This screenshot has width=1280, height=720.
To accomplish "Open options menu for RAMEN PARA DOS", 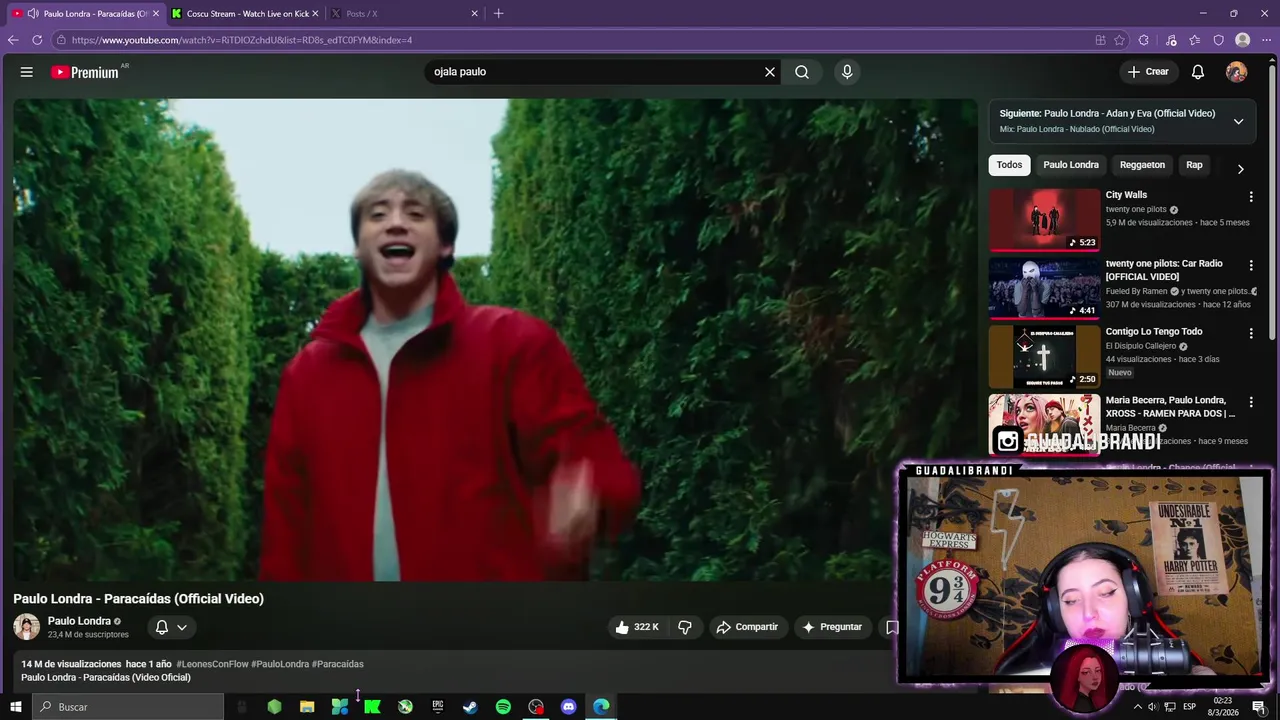I will pos(1251,402).
